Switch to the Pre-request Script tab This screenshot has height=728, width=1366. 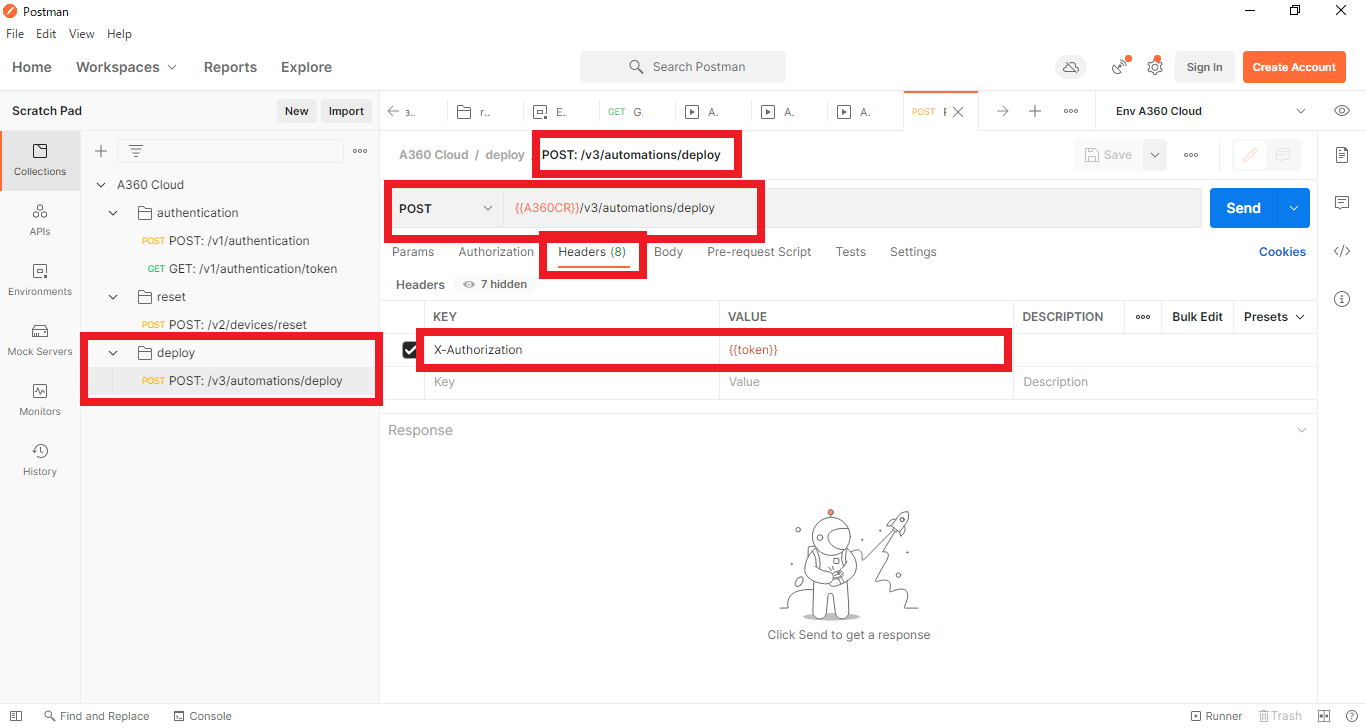(x=759, y=252)
